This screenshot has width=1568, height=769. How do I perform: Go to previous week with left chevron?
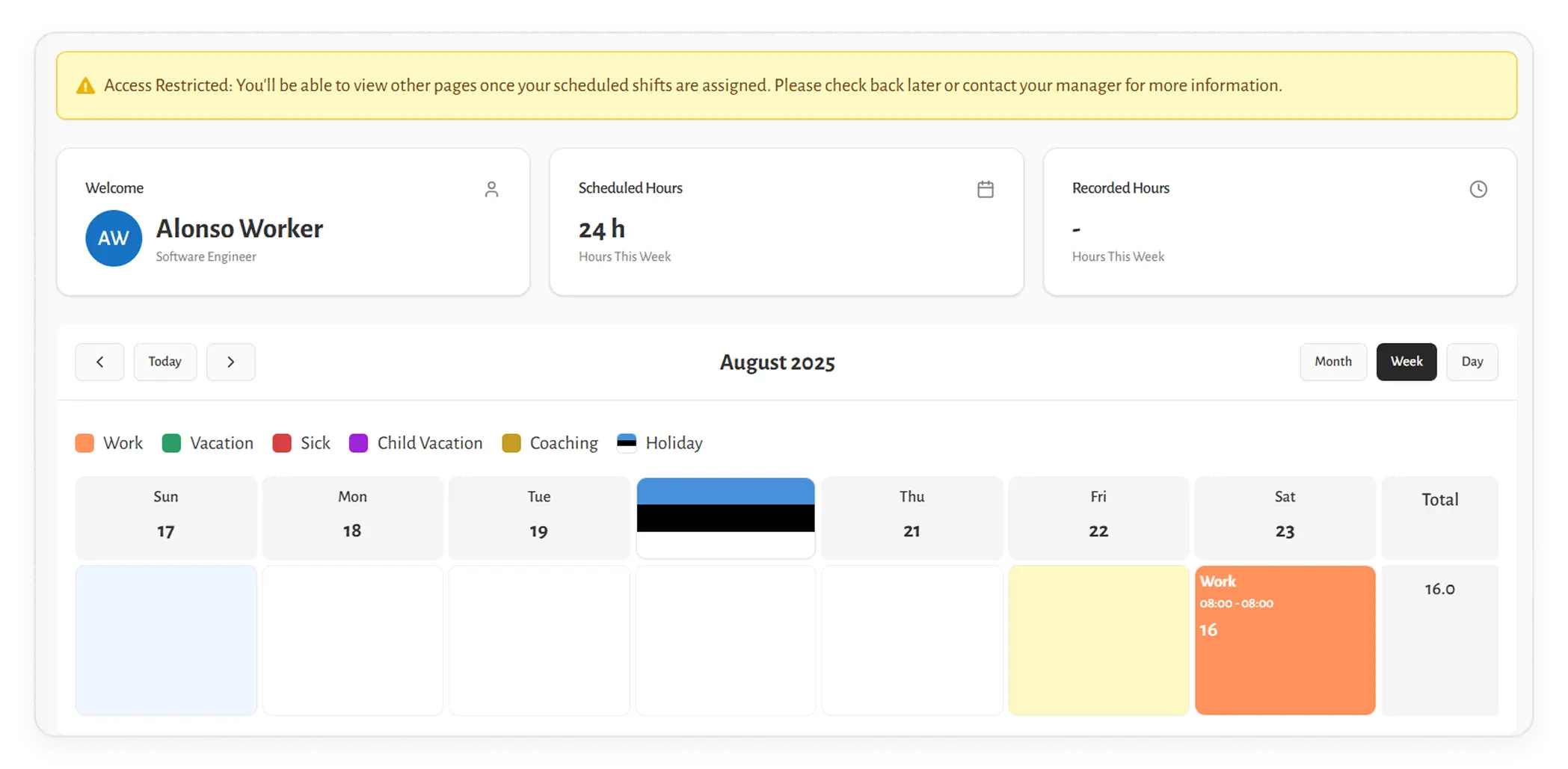(99, 362)
